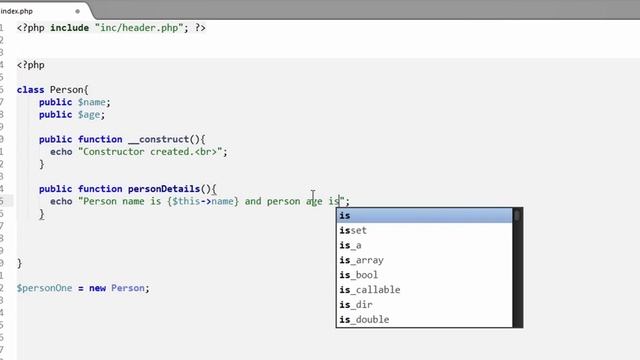Choose 'is_bool' autocomplete suggestion
640x360 pixels.
(x=424, y=275)
